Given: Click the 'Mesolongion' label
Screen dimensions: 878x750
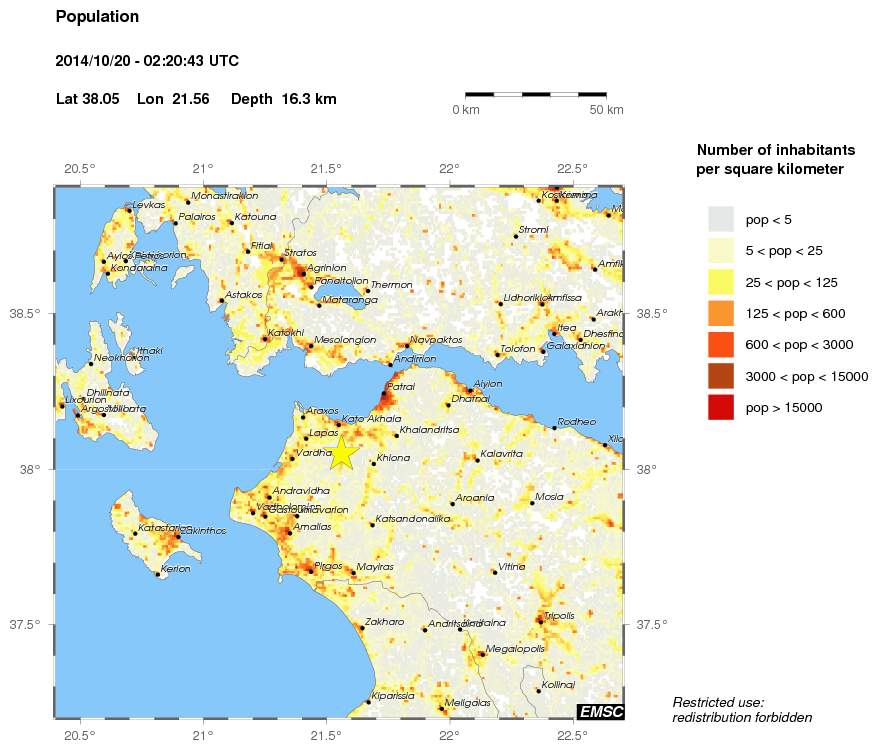Looking at the screenshot, I should [345, 339].
